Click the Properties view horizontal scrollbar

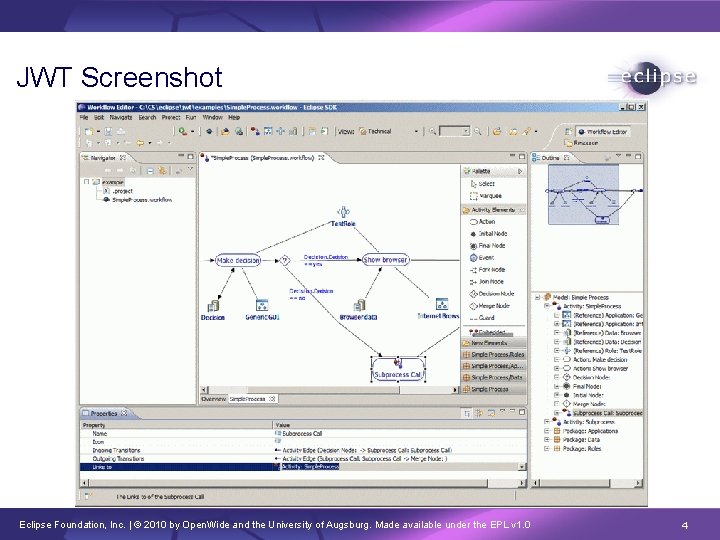click(303, 483)
